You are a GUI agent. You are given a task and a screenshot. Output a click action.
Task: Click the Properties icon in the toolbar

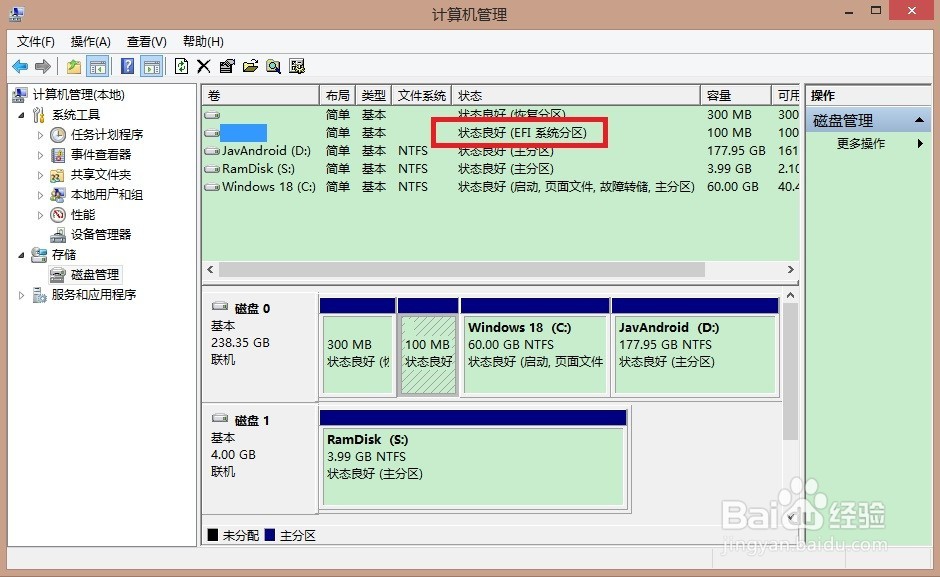pos(225,66)
